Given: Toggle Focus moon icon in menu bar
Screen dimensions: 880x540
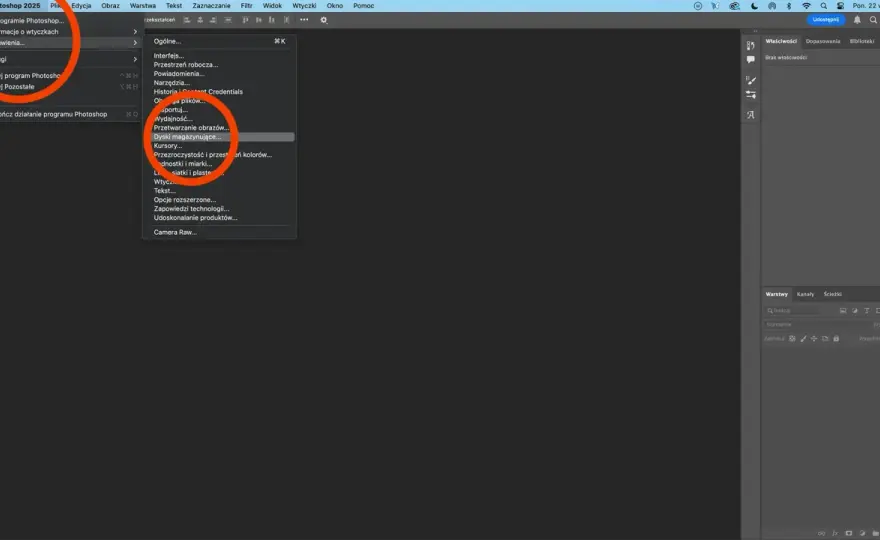Looking at the screenshot, I should [754, 6].
